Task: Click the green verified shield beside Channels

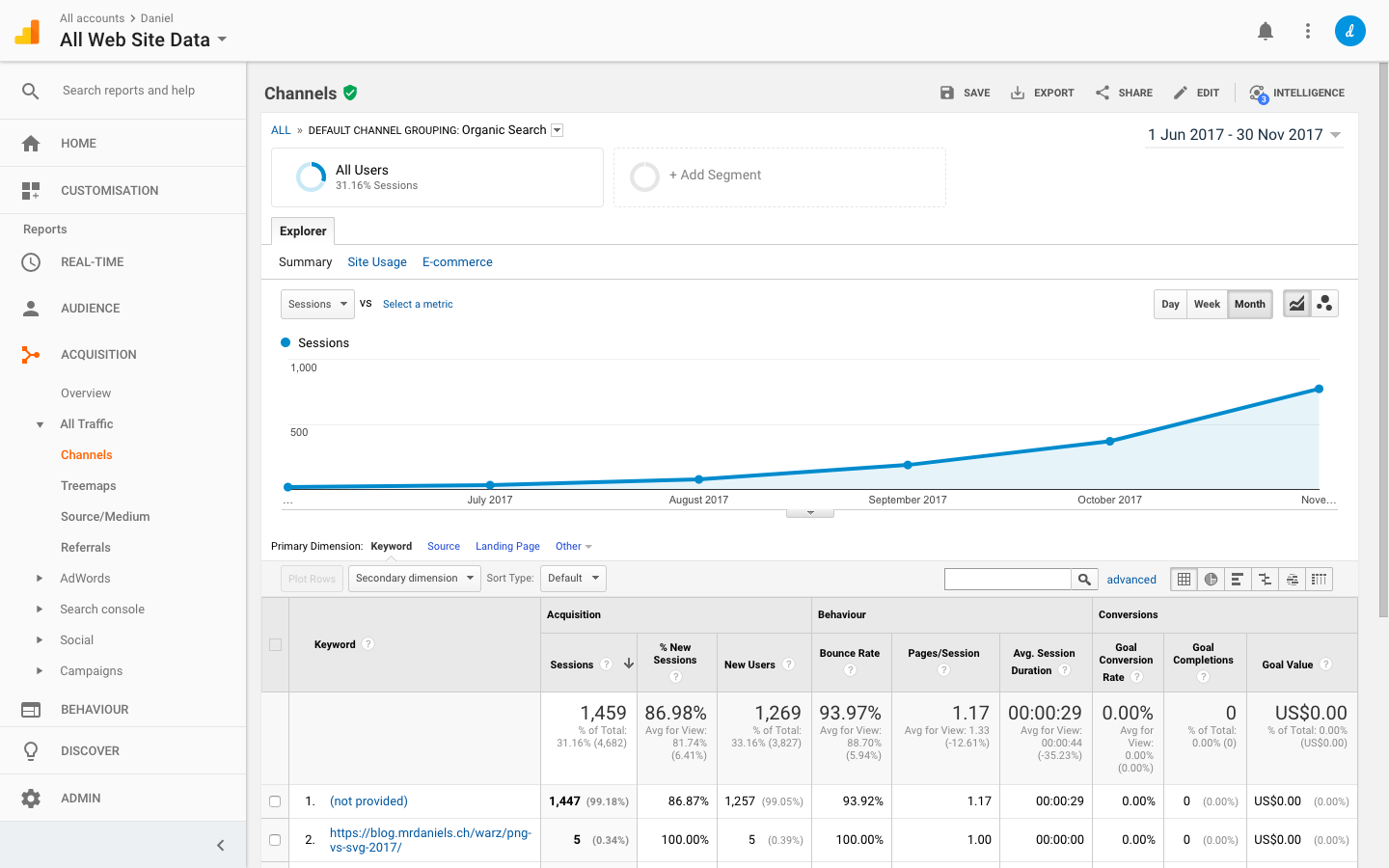Action: 350,93
